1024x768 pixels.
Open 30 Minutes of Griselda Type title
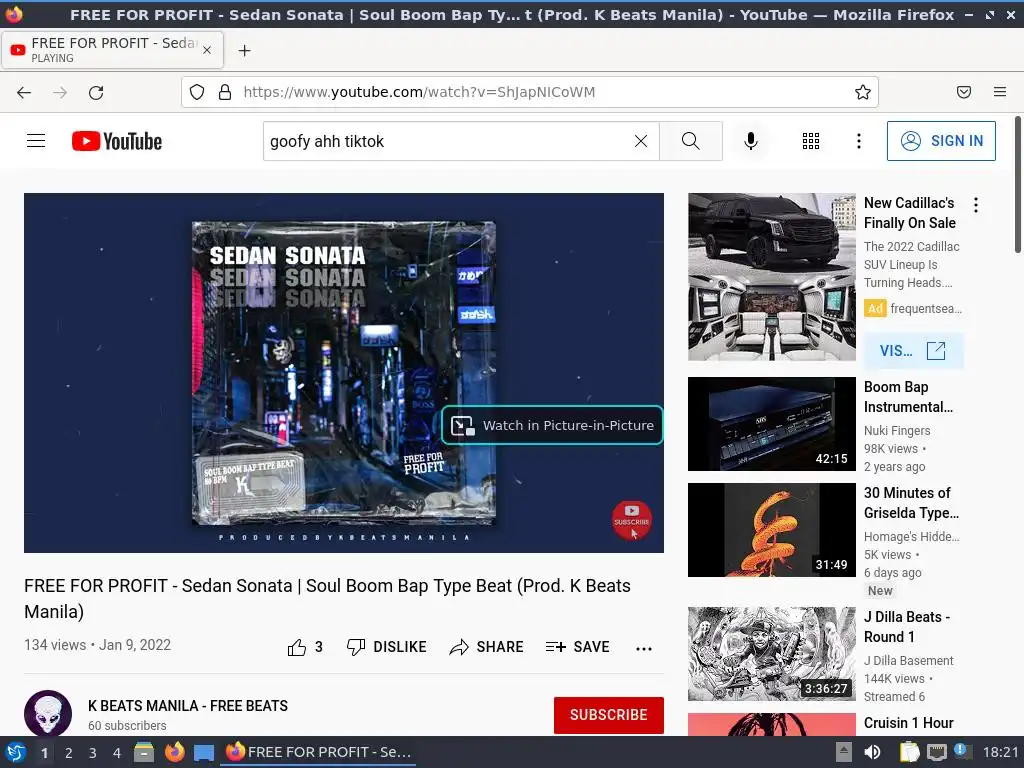912,503
